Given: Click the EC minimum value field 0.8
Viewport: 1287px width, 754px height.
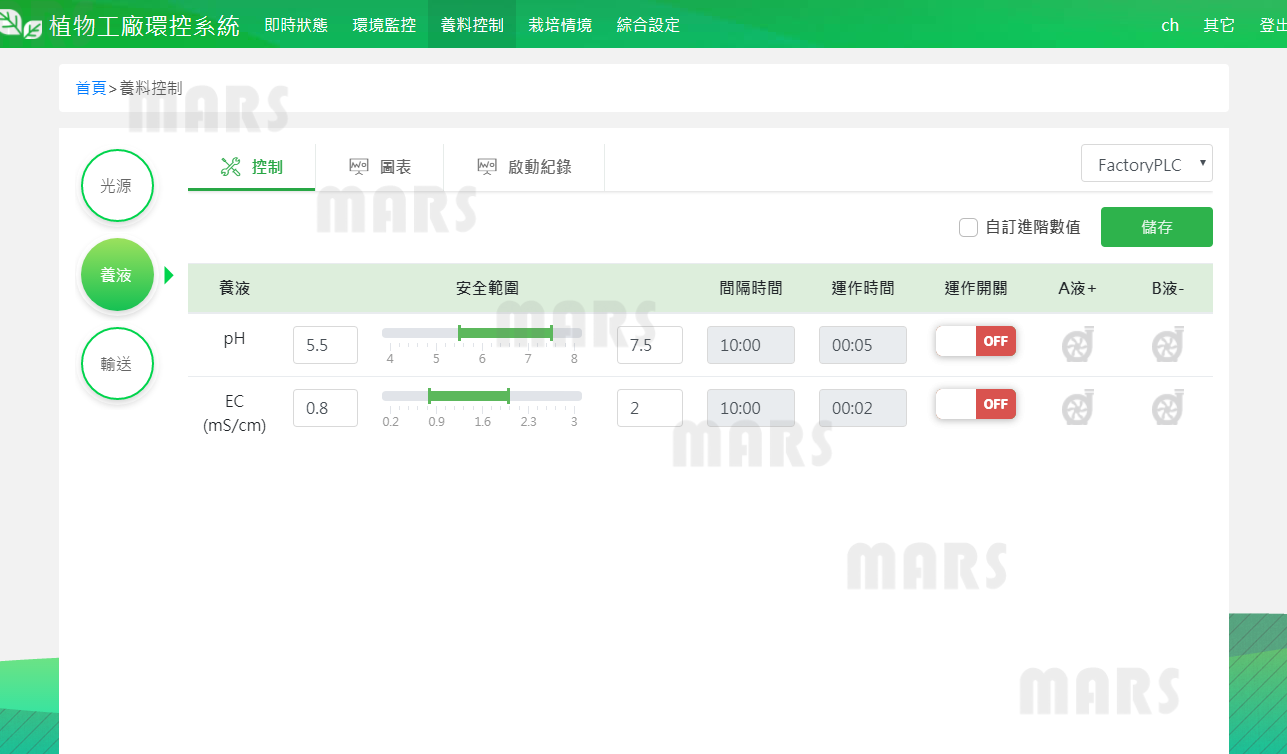Looking at the screenshot, I should click(325, 408).
